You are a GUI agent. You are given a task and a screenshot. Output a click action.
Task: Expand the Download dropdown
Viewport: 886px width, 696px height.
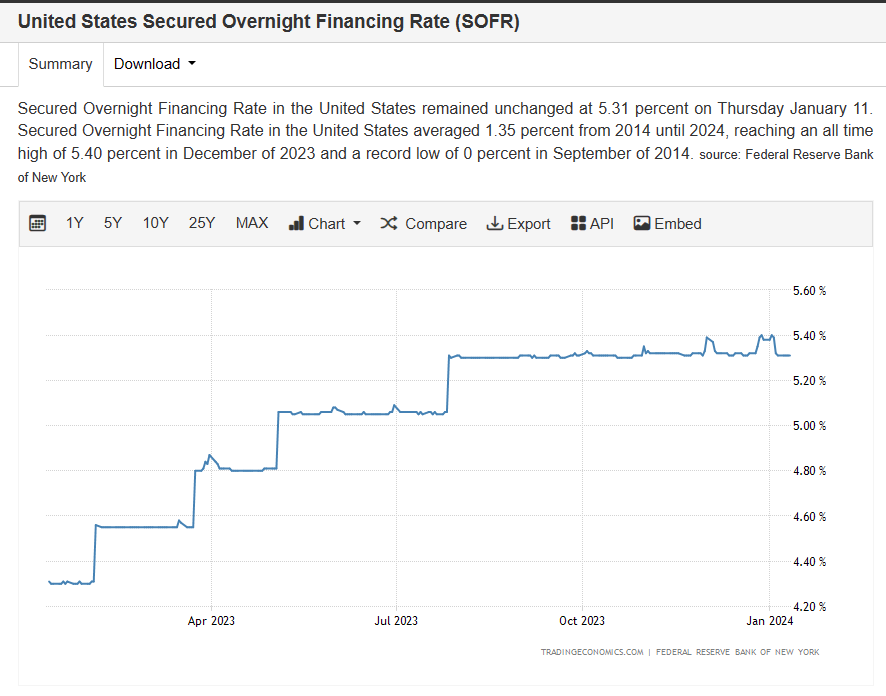pyautogui.click(x=153, y=63)
